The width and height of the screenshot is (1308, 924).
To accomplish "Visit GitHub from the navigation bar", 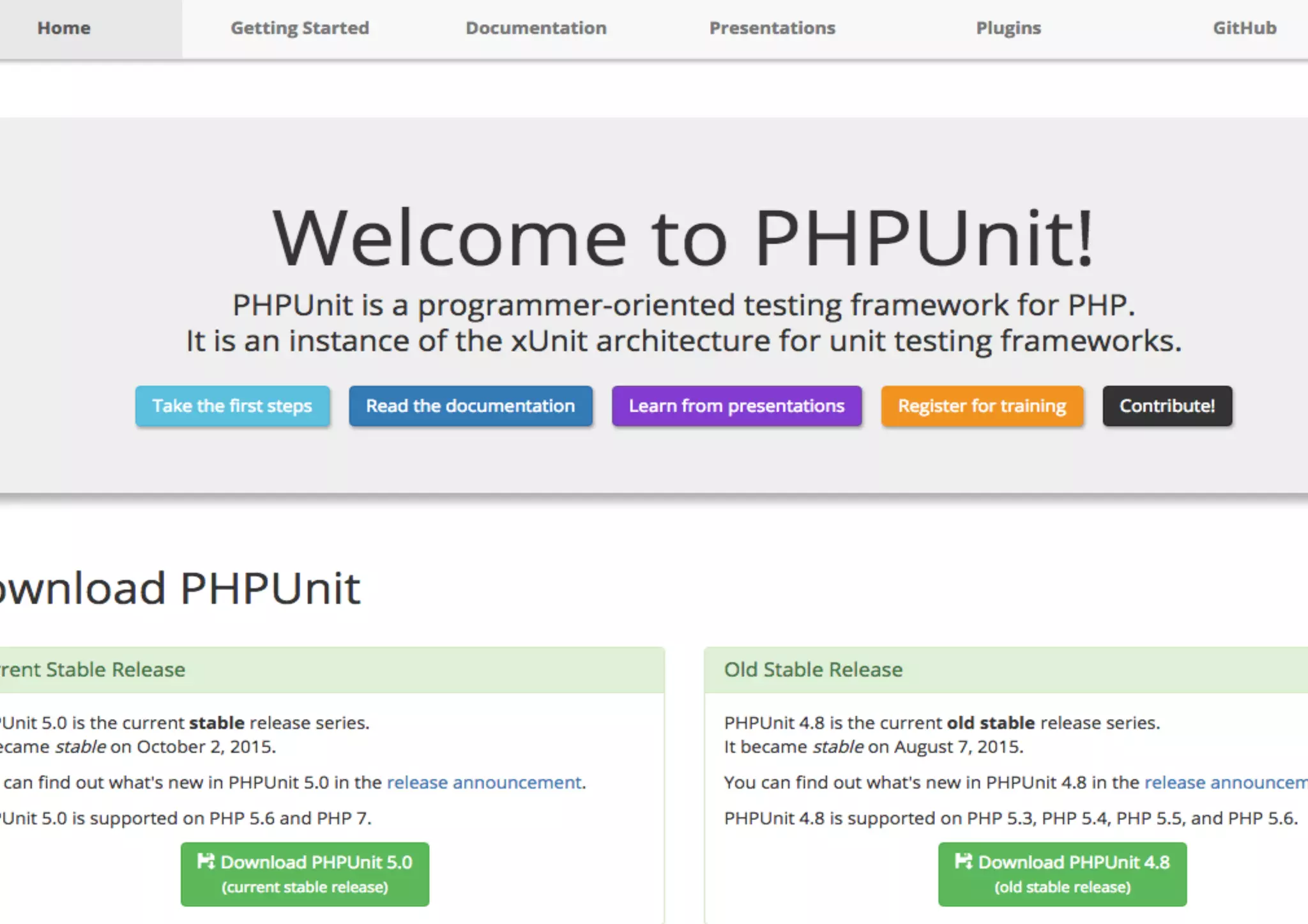I will 1244,28.
